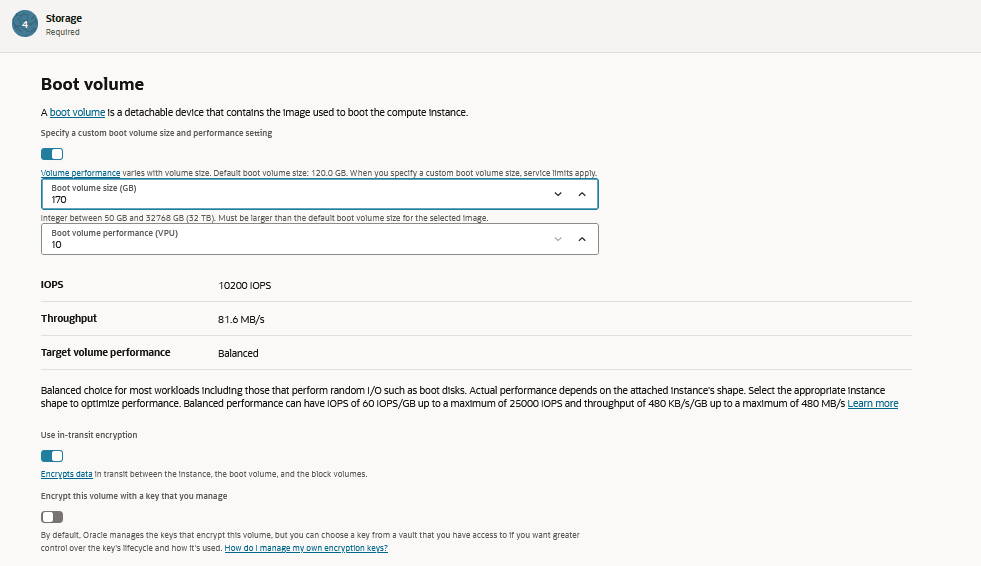Screen dimensions: 981x566
Task: Open the Encrypts data link
Action: tap(66, 474)
